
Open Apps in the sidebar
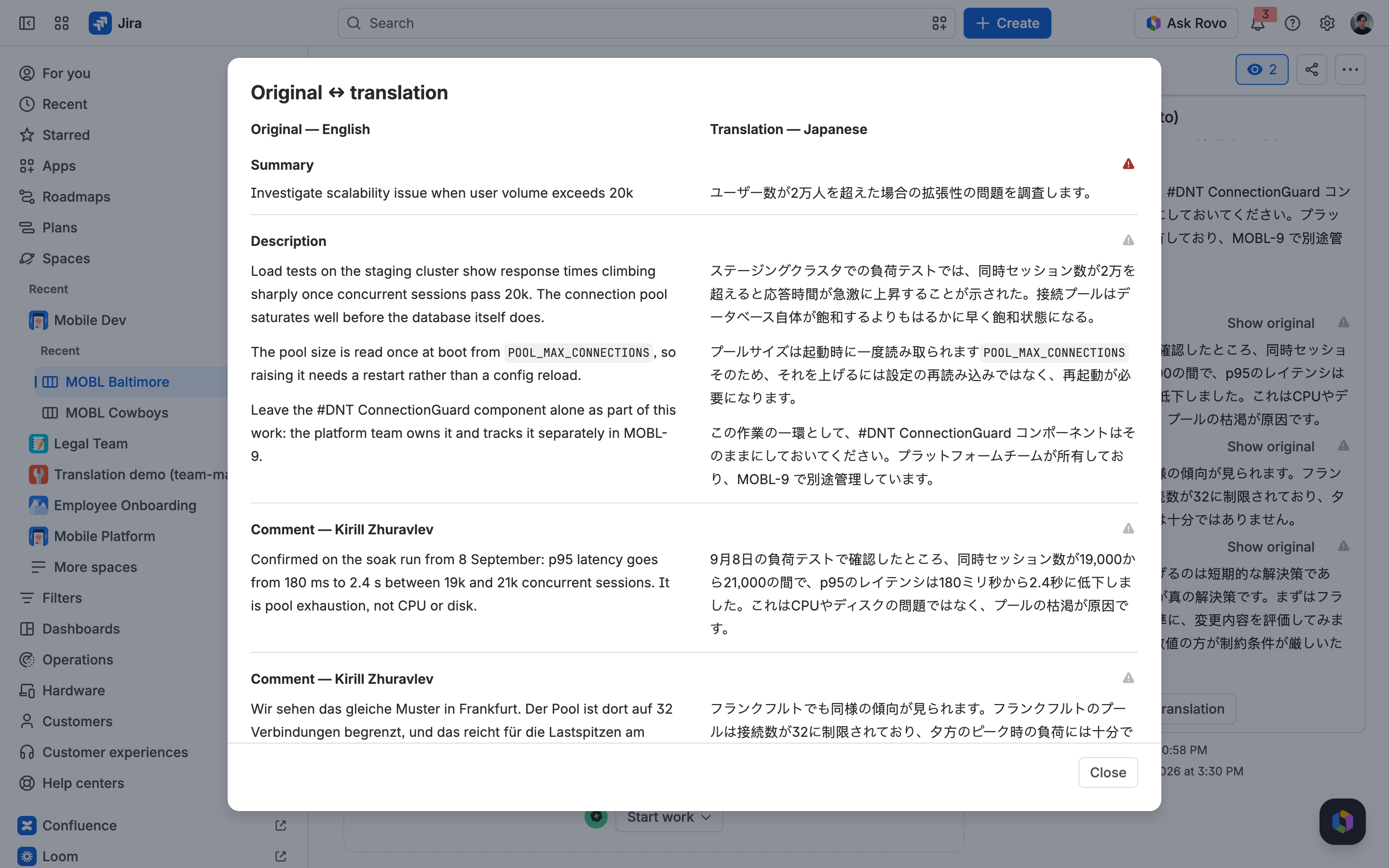pos(59,166)
